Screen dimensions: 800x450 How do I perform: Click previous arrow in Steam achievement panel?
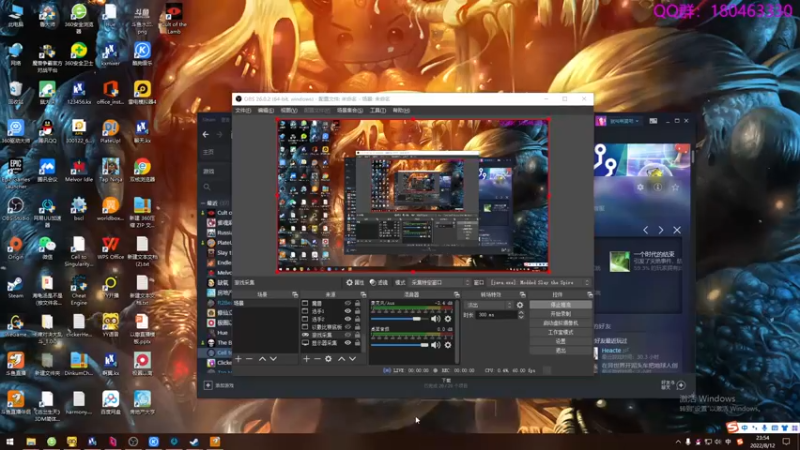tap(645, 230)
